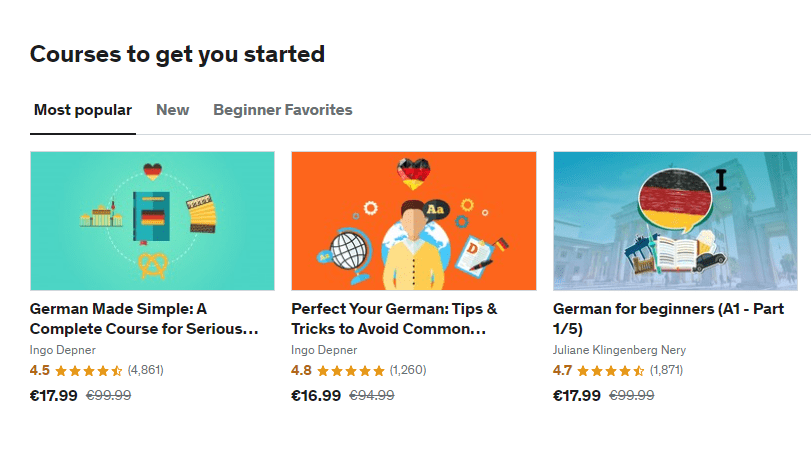Switch to the New tab
811x453 pixels.
tap(172, 110)
